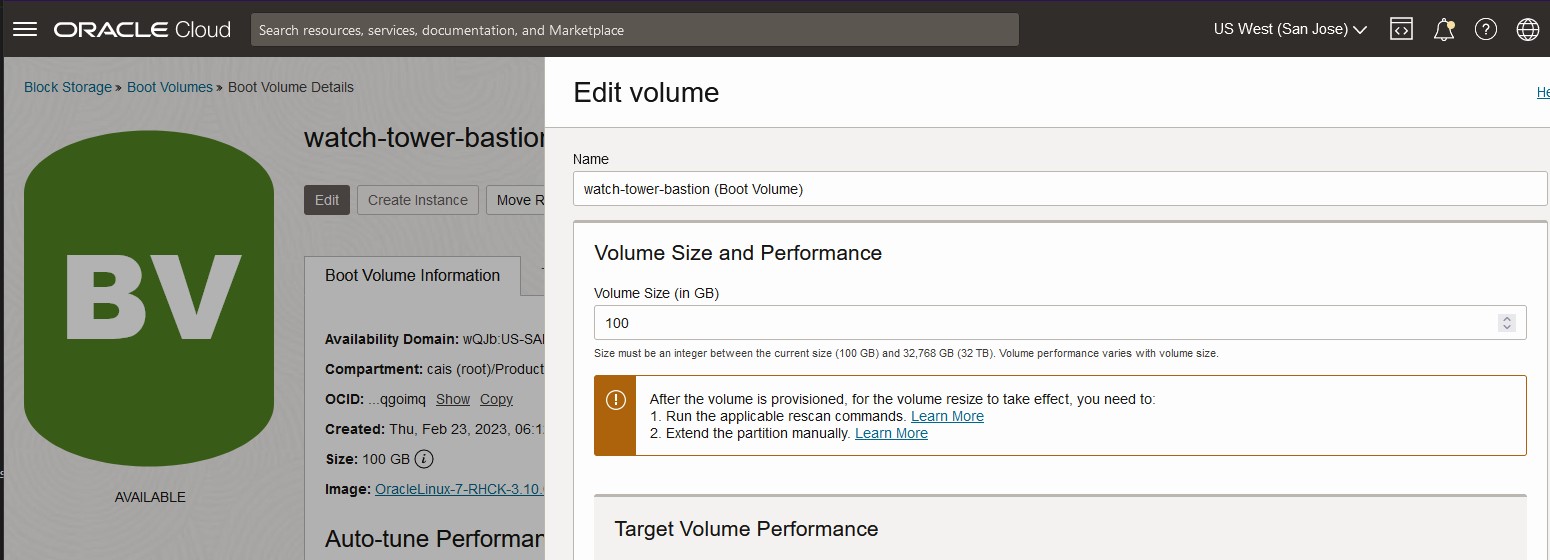This screenshot has height=560, width=1550.
Task: Click inside the volume Name field
Action: (x=1059, y=188)
